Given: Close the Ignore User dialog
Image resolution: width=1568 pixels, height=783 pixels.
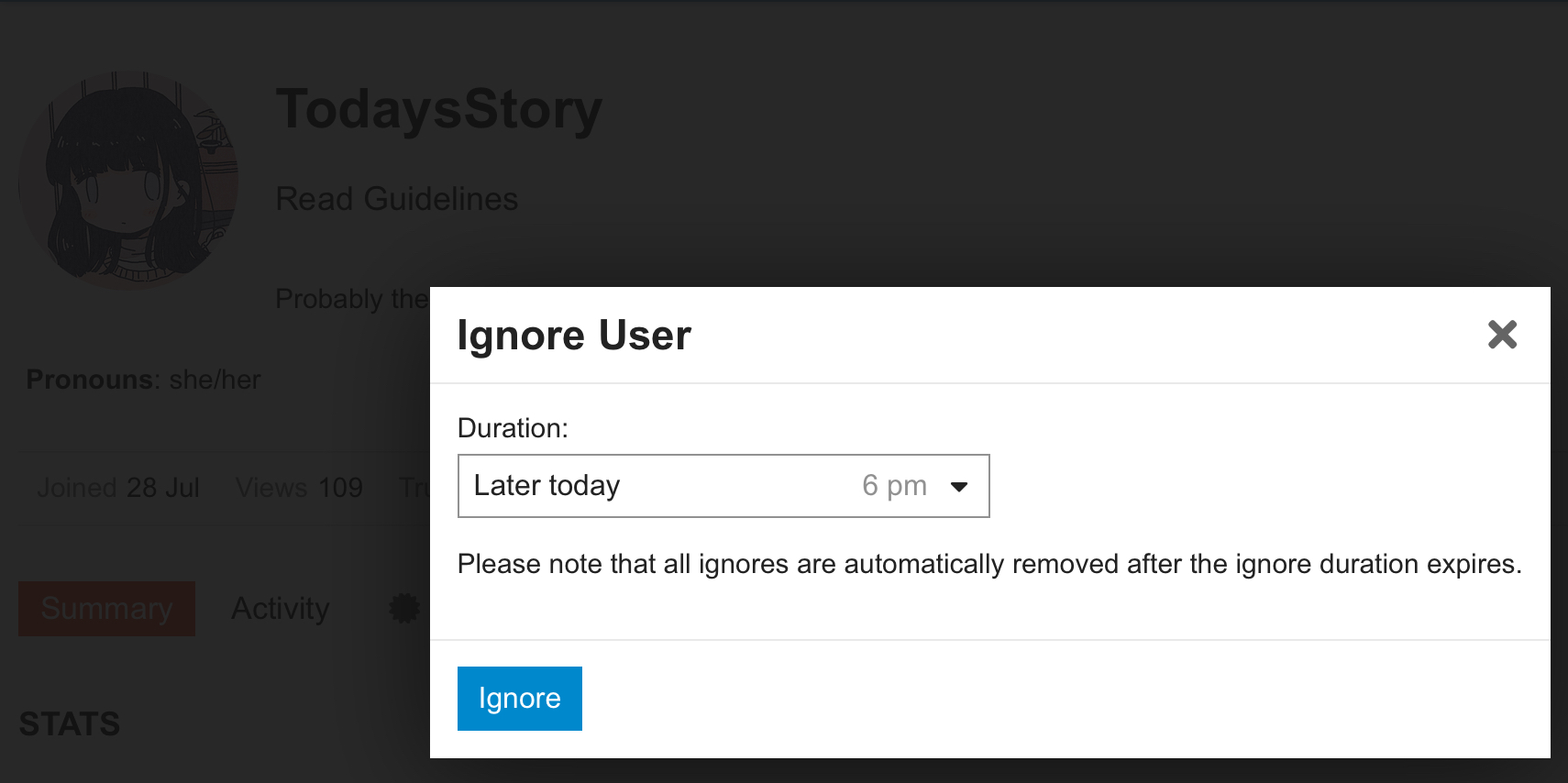Looking at the screenshot, I should 1502,335.
